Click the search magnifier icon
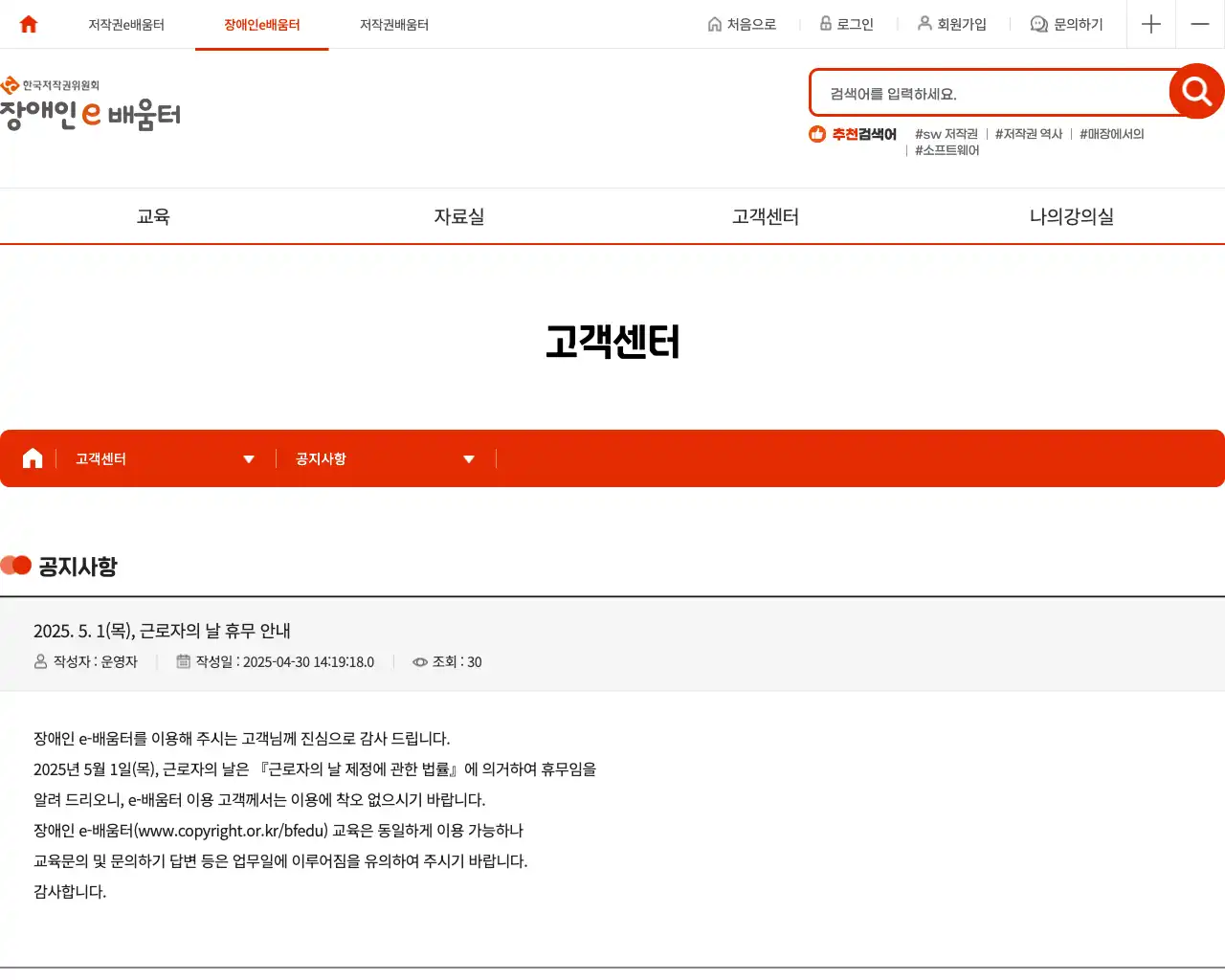The width and height of the screenshot is (1225, 980). click(x=1194, y=91)
